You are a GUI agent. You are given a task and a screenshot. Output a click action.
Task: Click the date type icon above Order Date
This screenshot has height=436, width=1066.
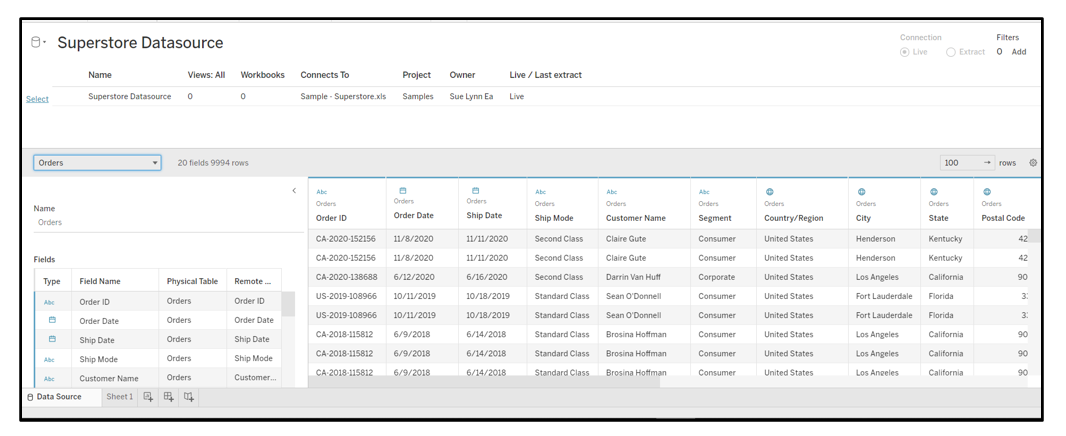coord(403,190)
